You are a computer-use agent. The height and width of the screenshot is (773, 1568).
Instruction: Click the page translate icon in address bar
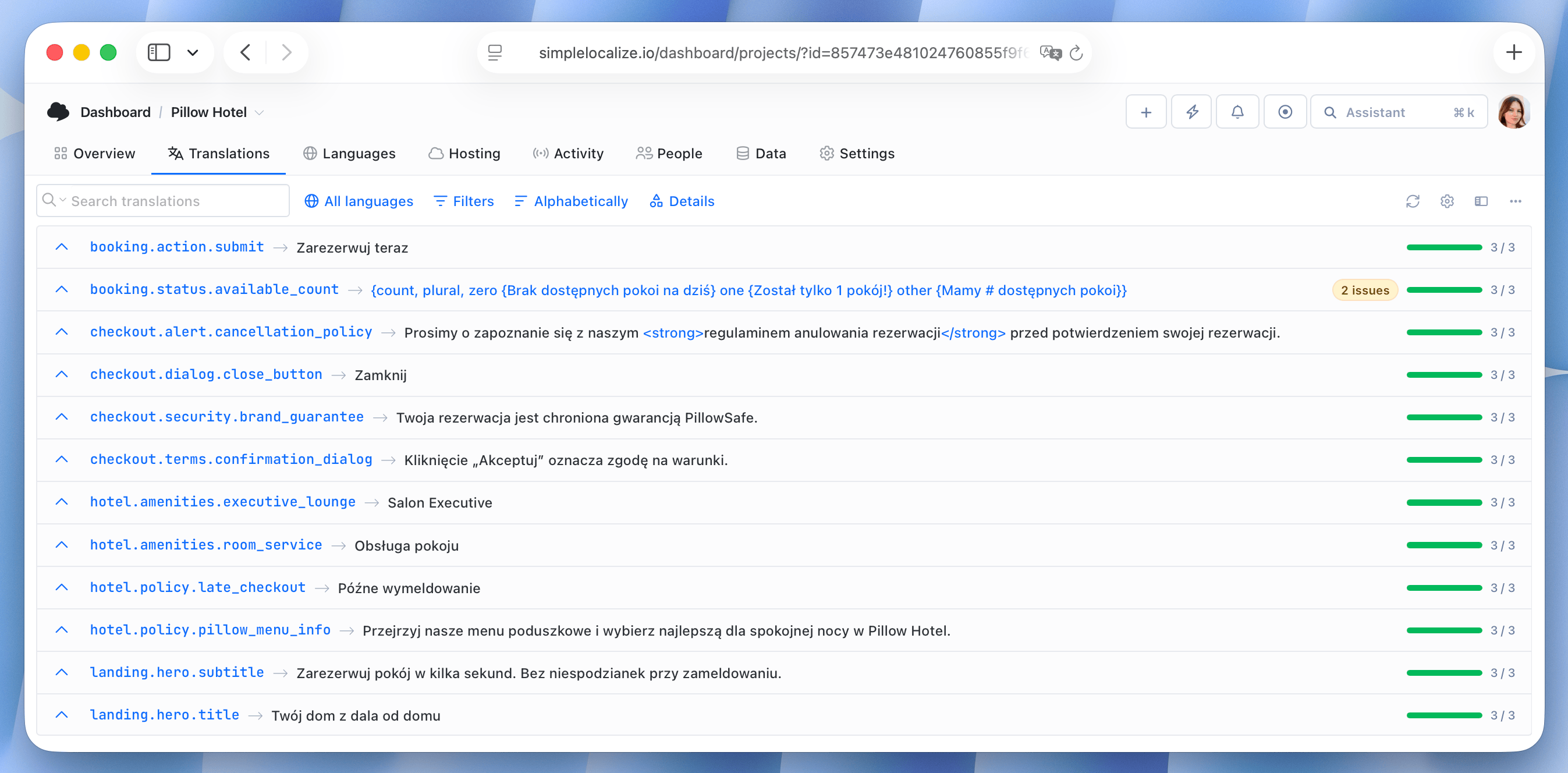pyautogui.click(x=1050, y=53)
